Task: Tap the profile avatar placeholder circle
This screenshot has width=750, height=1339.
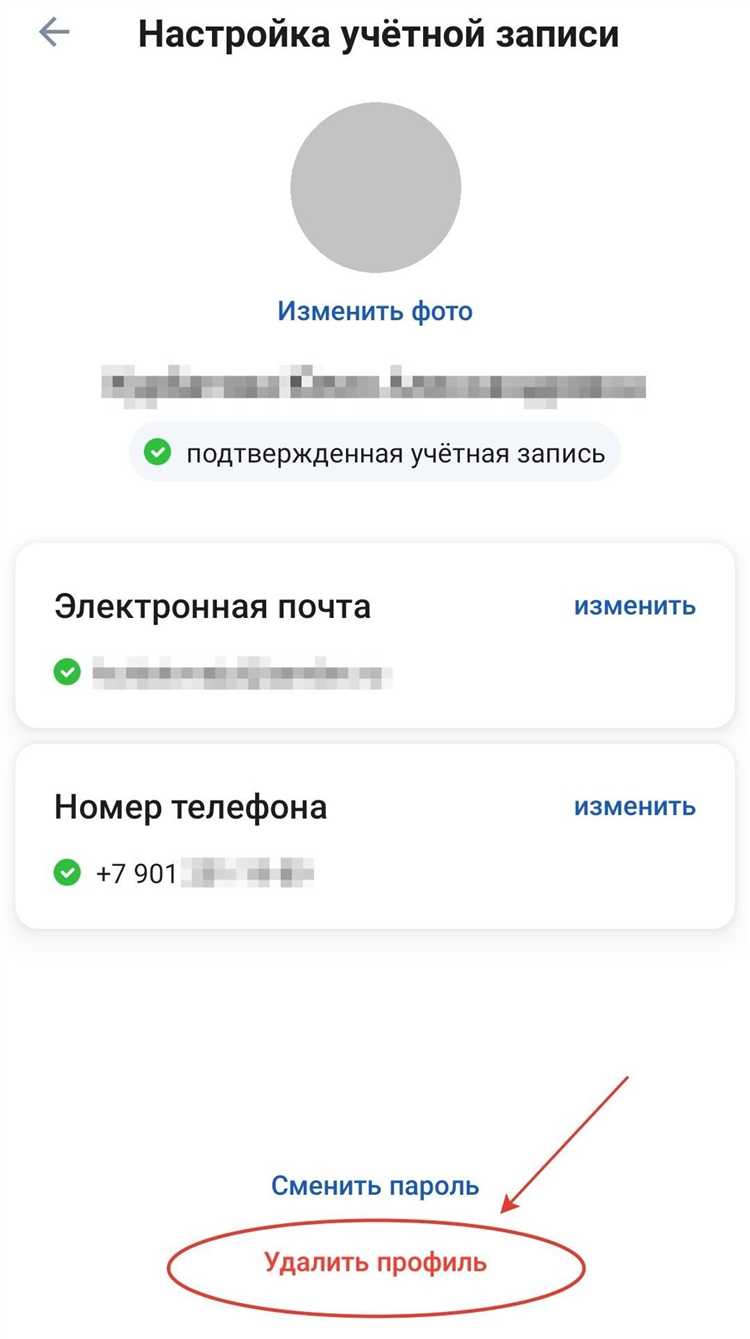Action: [x=375, y=187]
